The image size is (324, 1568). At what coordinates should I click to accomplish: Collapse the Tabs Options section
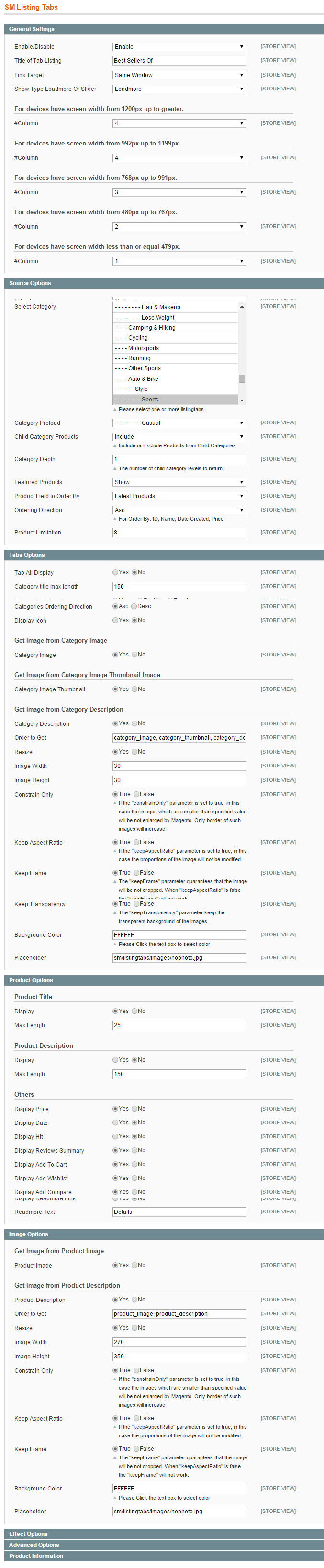click(164, 555)
